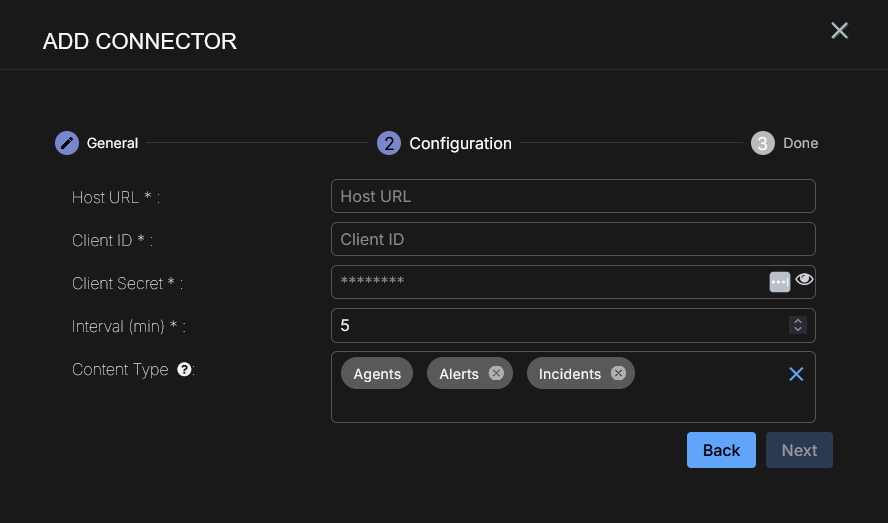Screen dimensions: 888x523
Task: Show the Client Secret with eye icon
Action: pos(804,281)
